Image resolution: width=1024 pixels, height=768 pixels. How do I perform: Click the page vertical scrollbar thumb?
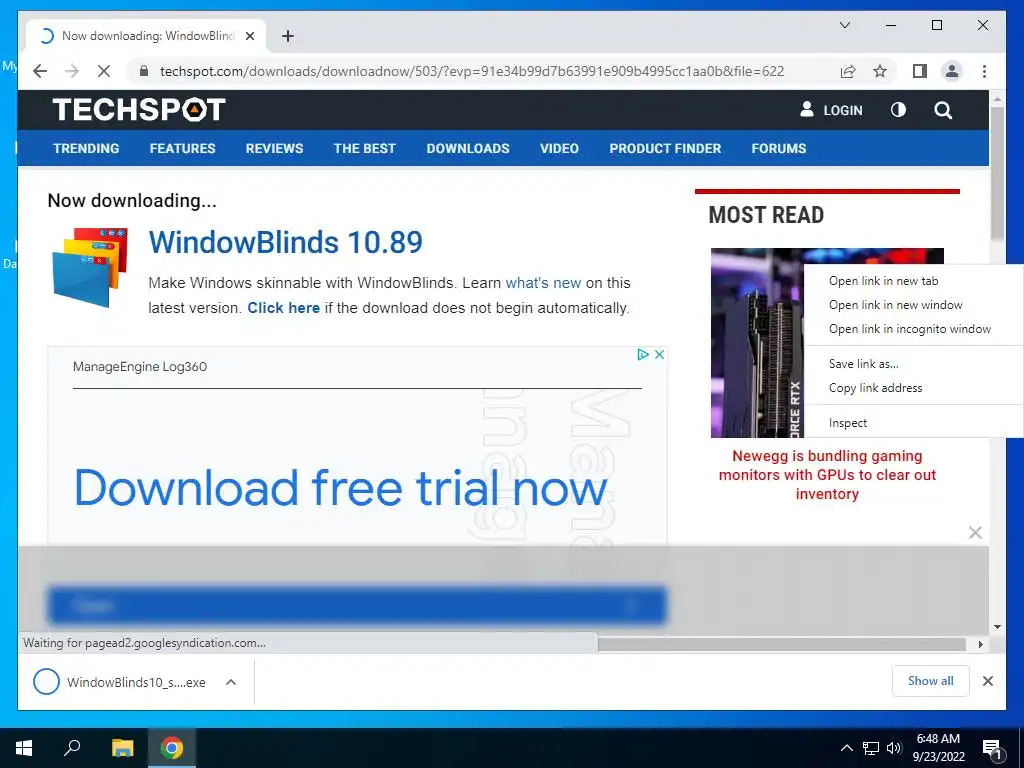[997, 173]
